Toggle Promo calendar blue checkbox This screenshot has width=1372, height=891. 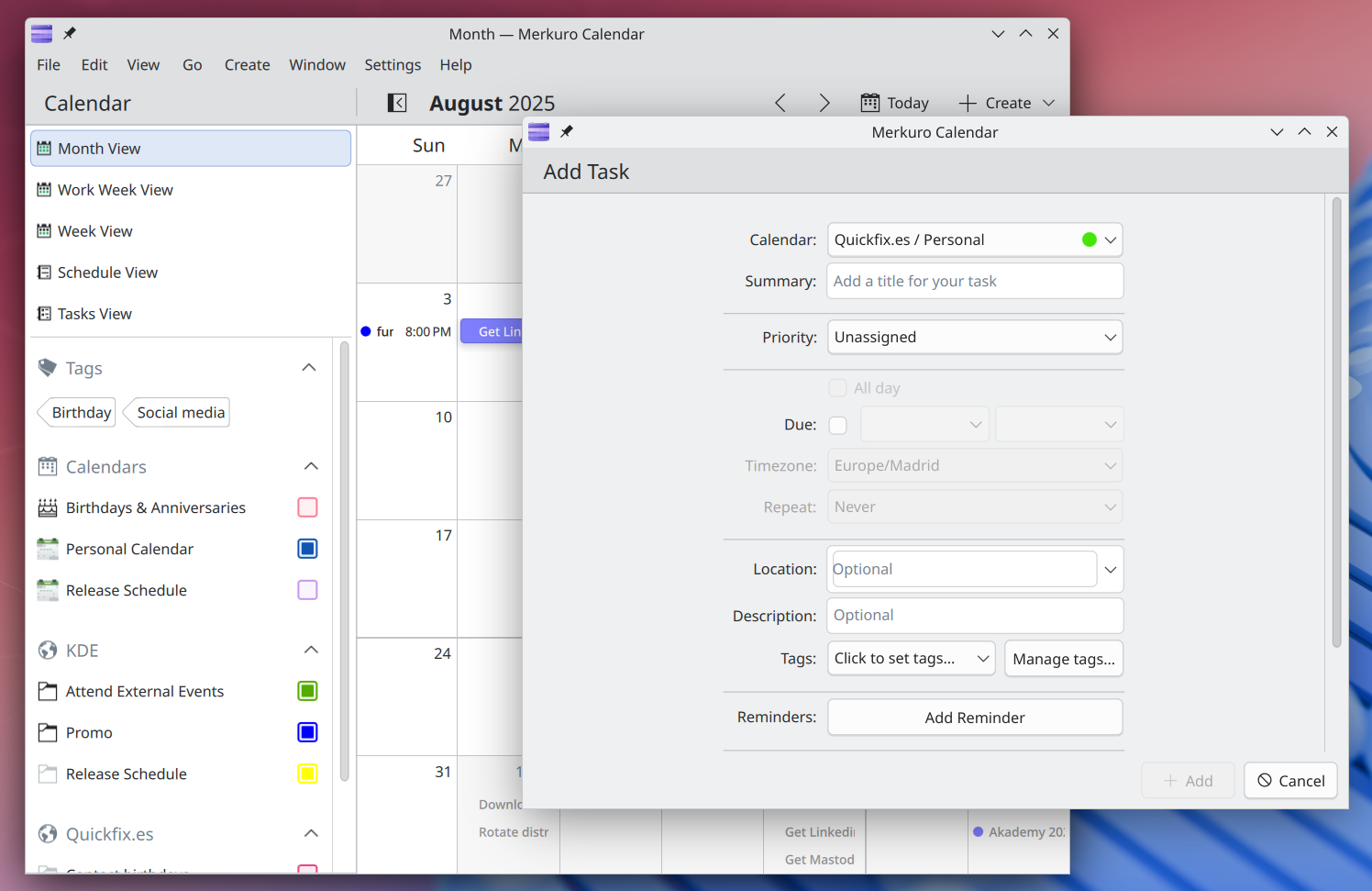coord(308,732)
